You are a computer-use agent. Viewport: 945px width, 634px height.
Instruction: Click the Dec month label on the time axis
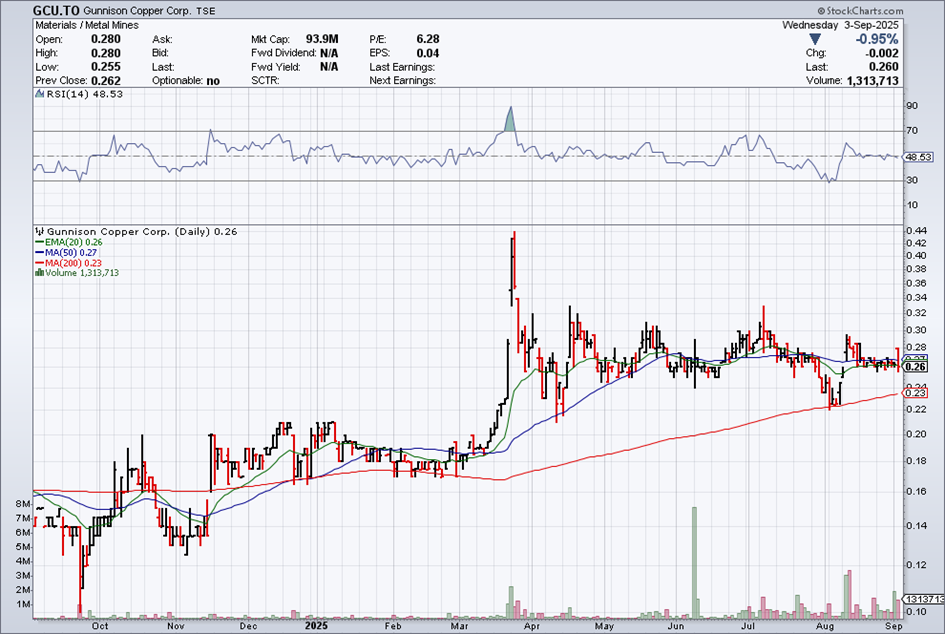click(248, 626)
